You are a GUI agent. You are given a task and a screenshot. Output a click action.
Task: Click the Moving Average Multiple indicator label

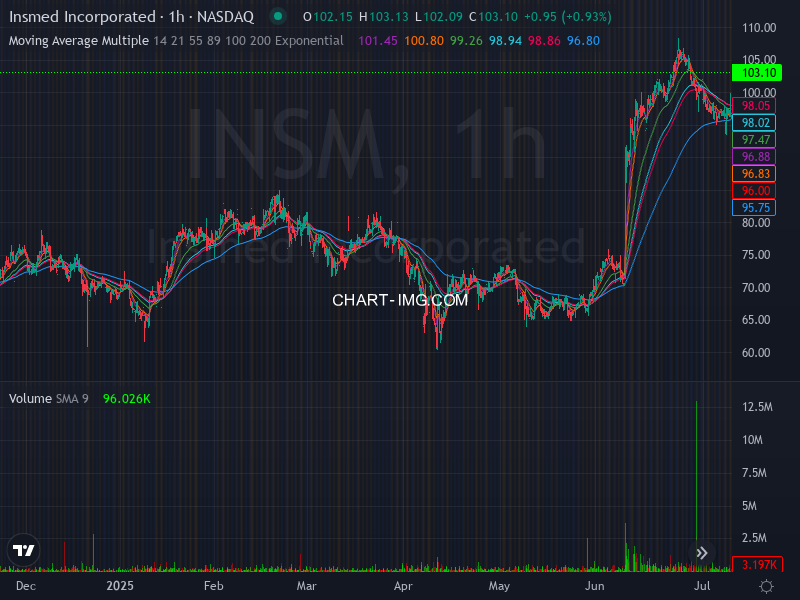tap(79, 41)
